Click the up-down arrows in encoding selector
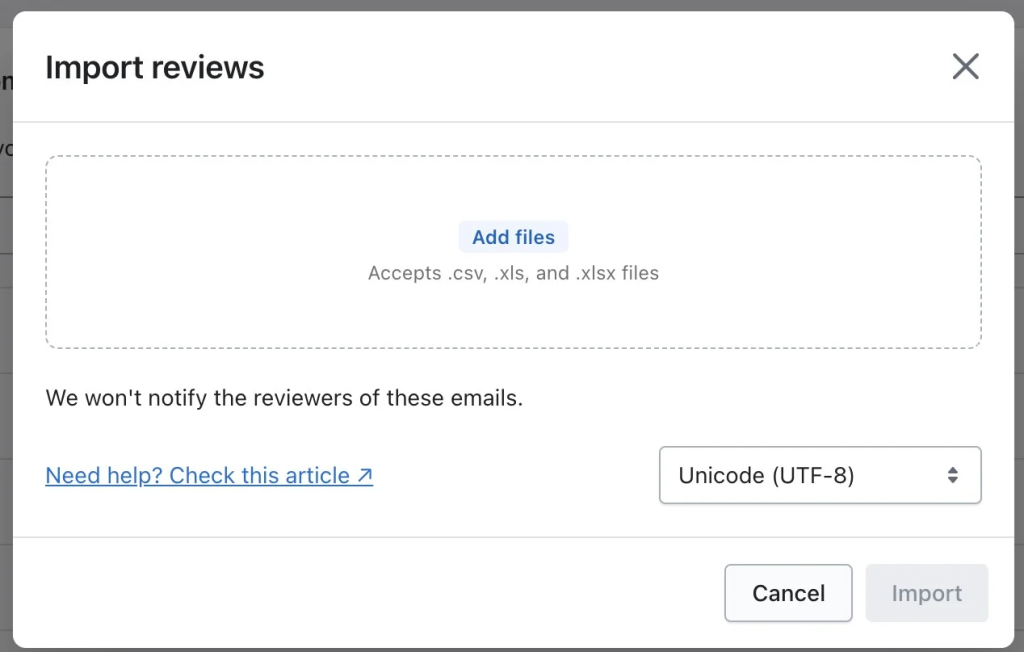 pyautogui.click(x=953, y=475)
